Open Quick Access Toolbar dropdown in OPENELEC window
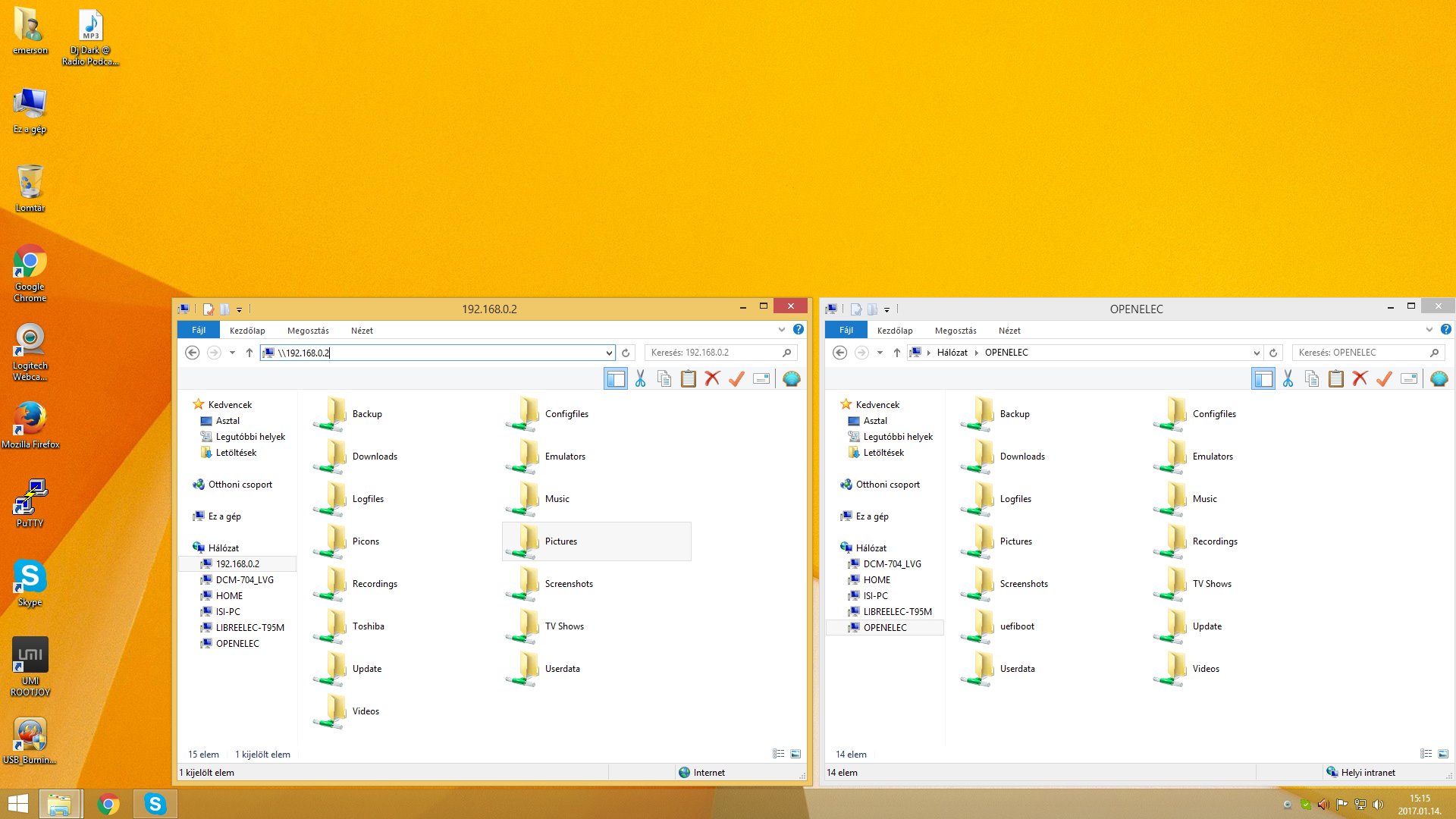The width and height of the screenshot is (1456, 819). (886, 309)
